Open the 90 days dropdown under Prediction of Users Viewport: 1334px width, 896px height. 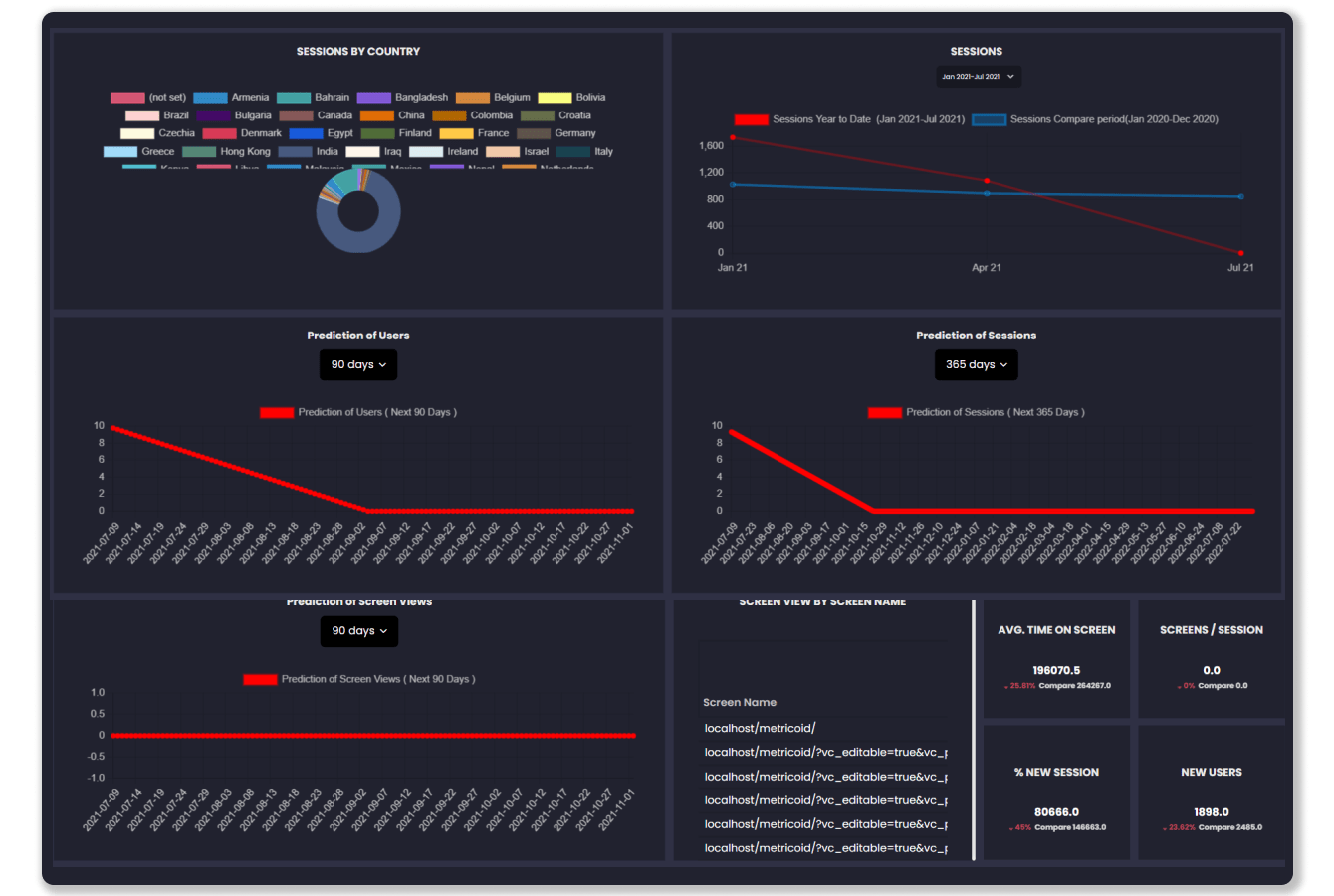[358, 365]
